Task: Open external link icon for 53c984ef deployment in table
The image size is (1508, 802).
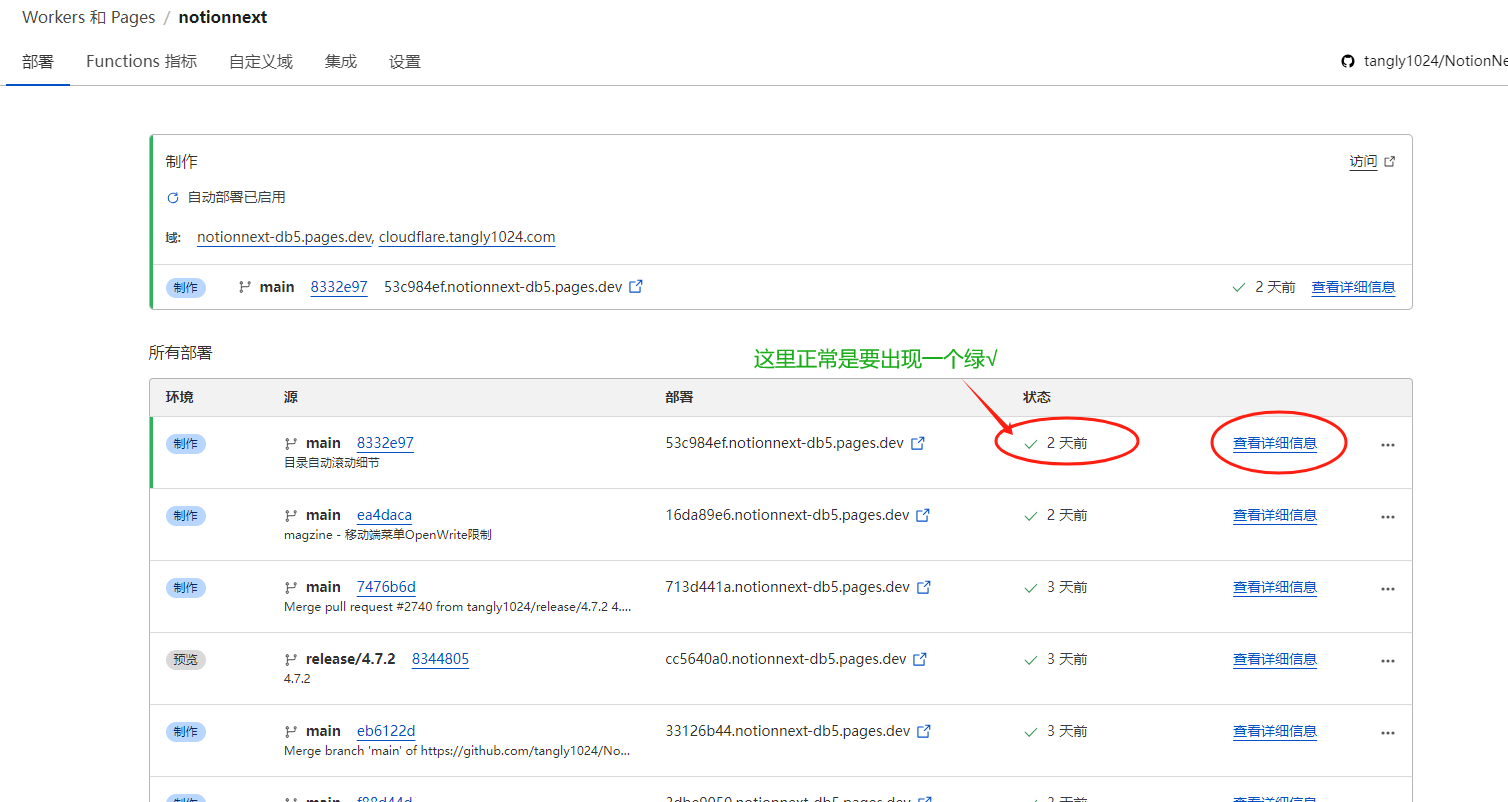Action: [x=917, y=443]
